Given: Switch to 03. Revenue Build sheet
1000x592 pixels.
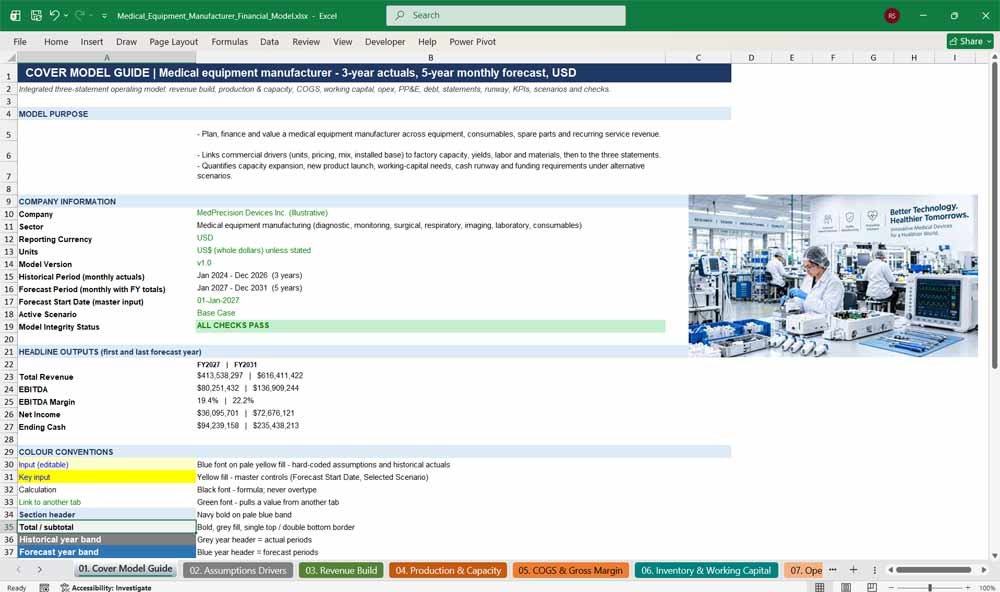Looking at the screenshot, I should click(x=341, y=570).
